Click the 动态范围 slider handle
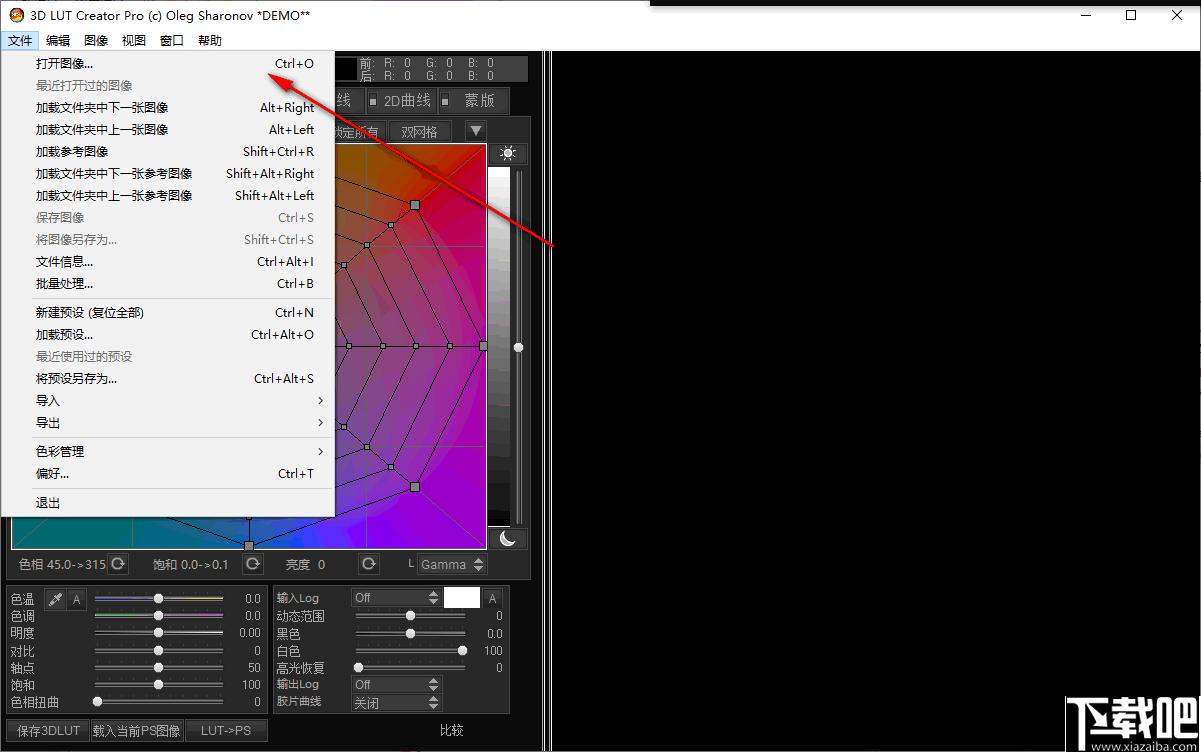1201x752 pixels. click(410, 616)
